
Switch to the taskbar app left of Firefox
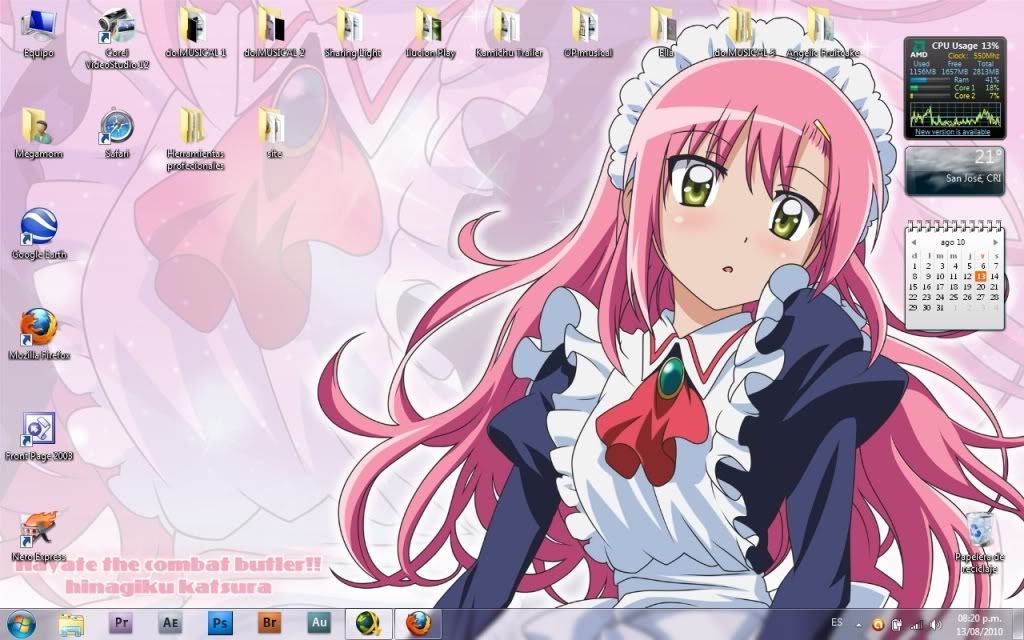click(368, 624)
